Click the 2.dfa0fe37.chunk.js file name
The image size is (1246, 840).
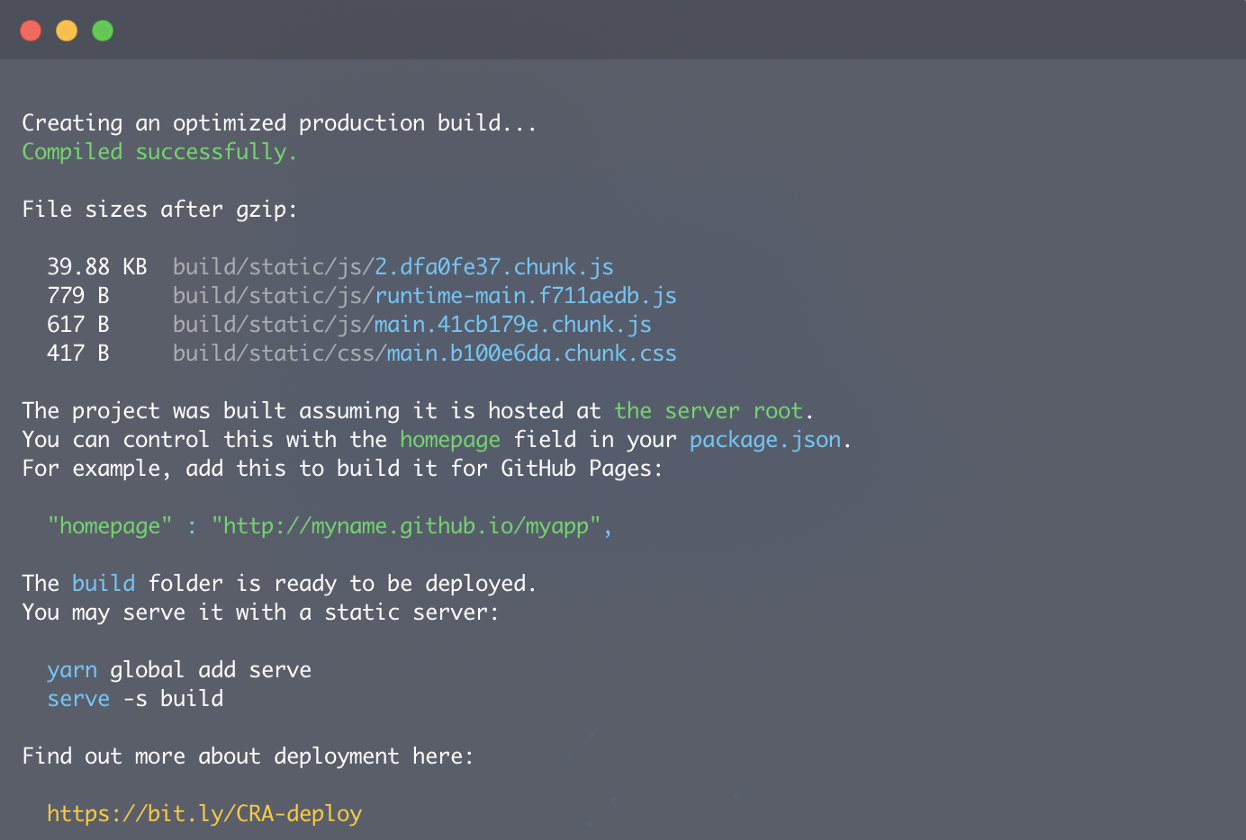(493, 267)
